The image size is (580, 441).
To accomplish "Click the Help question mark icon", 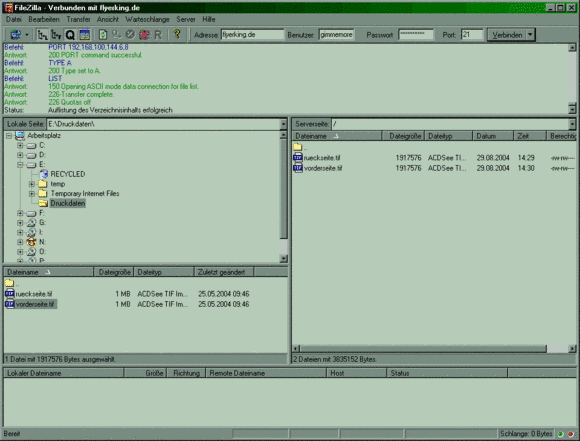I will pyautogui.click(x=177, y=34).
